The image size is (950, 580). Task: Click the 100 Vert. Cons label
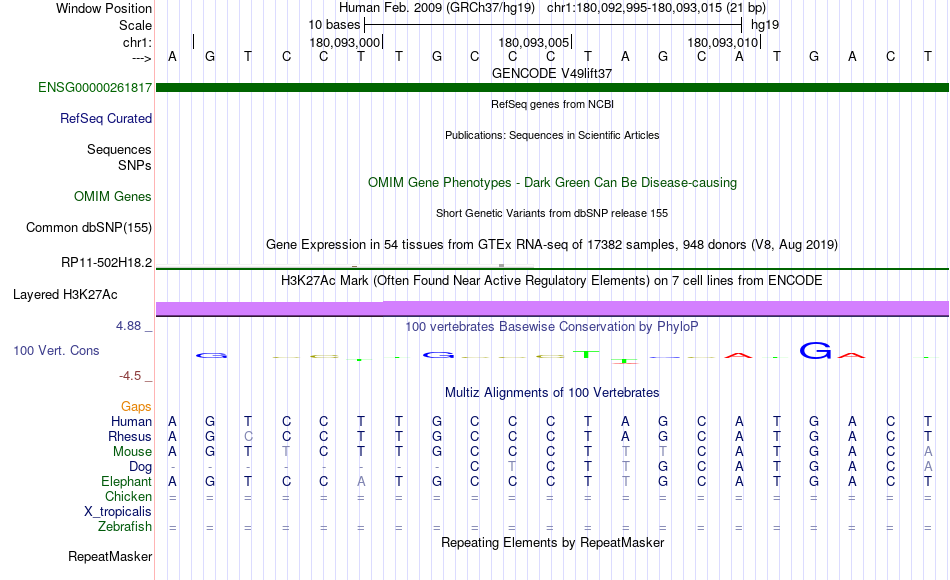(x=56, y=350)
